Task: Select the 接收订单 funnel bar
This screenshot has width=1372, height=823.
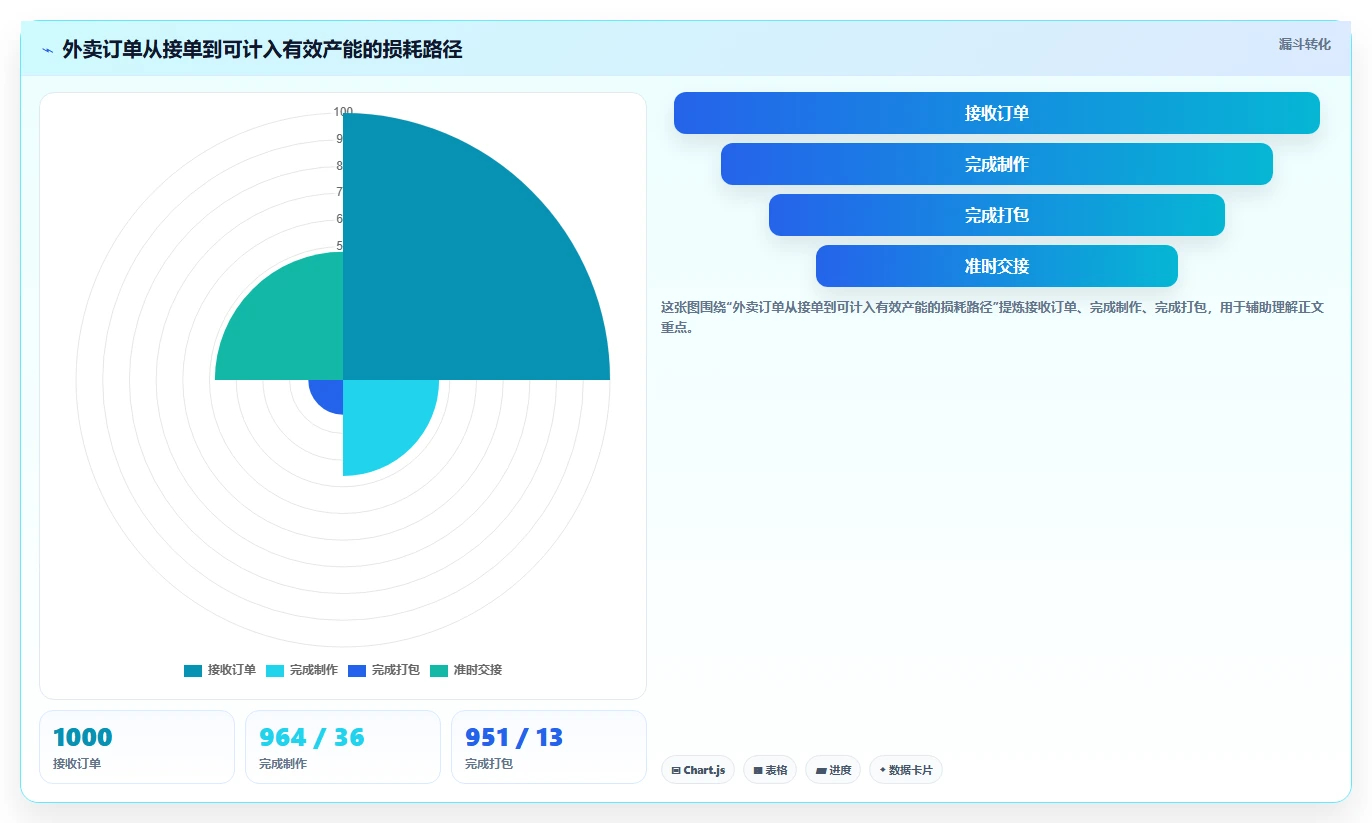Action: 997,113
